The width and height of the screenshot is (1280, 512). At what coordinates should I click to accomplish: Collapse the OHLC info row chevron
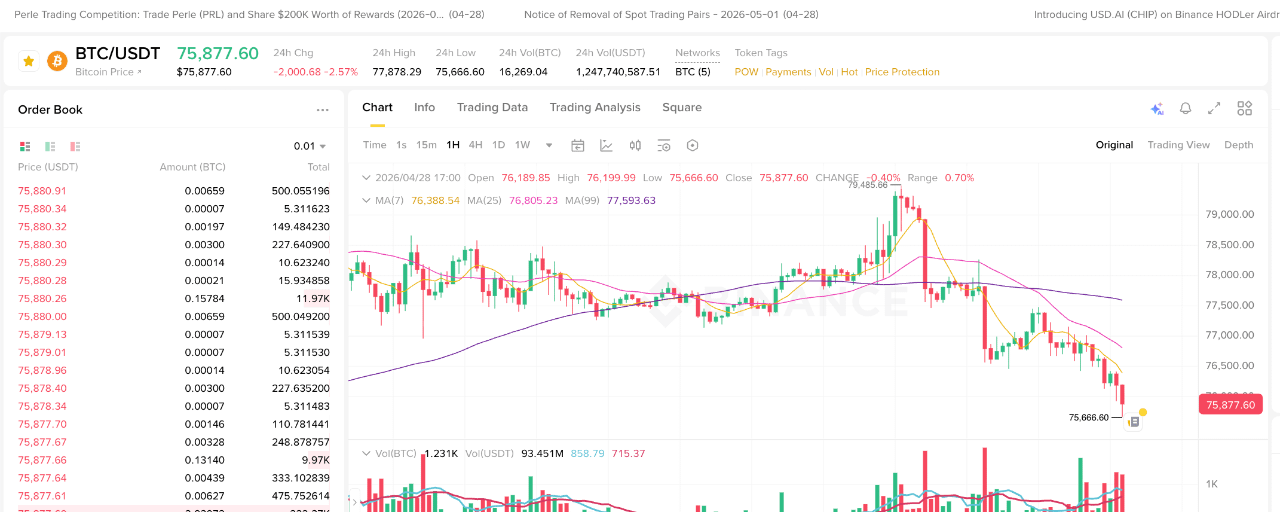[367, 178]
